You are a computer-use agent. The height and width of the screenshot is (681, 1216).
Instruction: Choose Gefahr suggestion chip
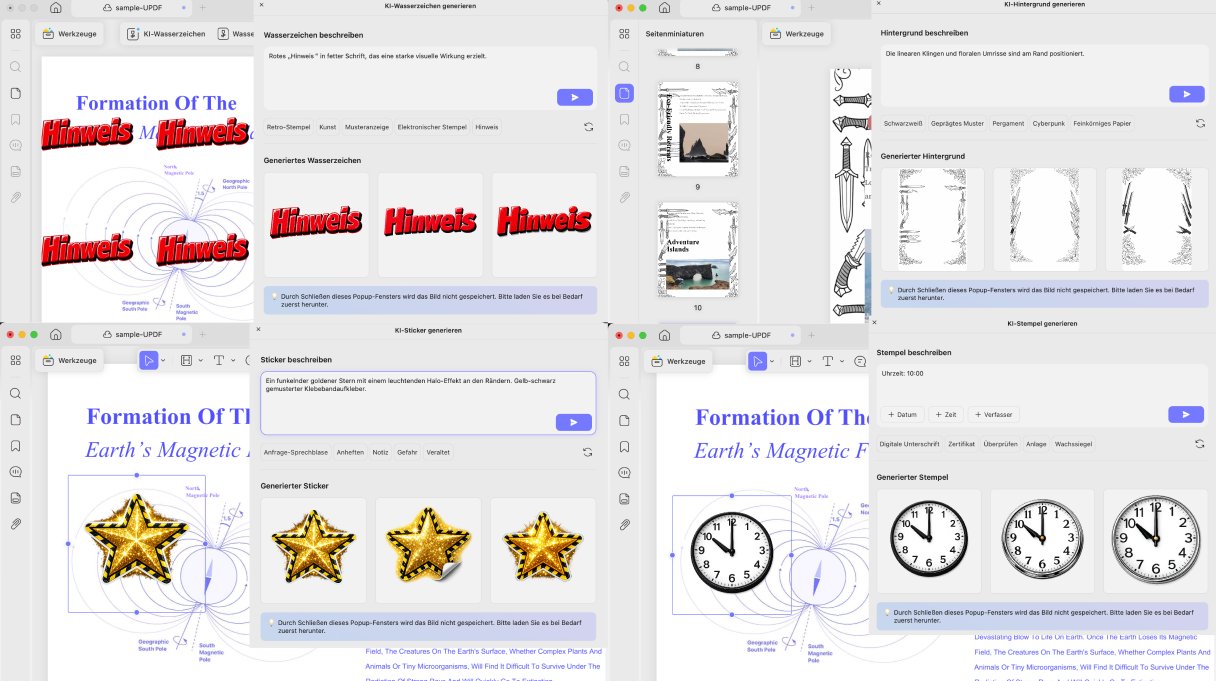pyautogui.click(x=407, y=452)
